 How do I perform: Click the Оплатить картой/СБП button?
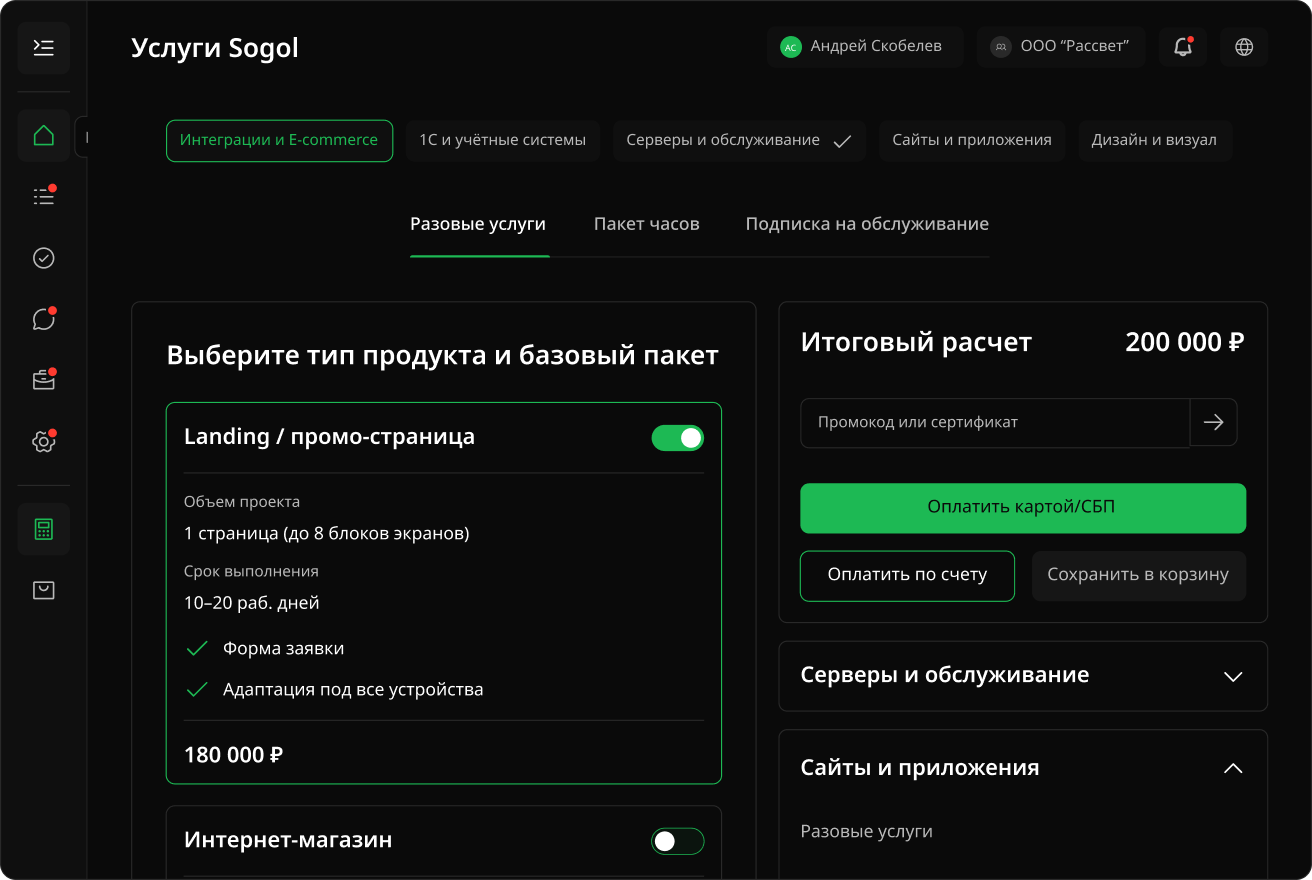(1023, 508)
